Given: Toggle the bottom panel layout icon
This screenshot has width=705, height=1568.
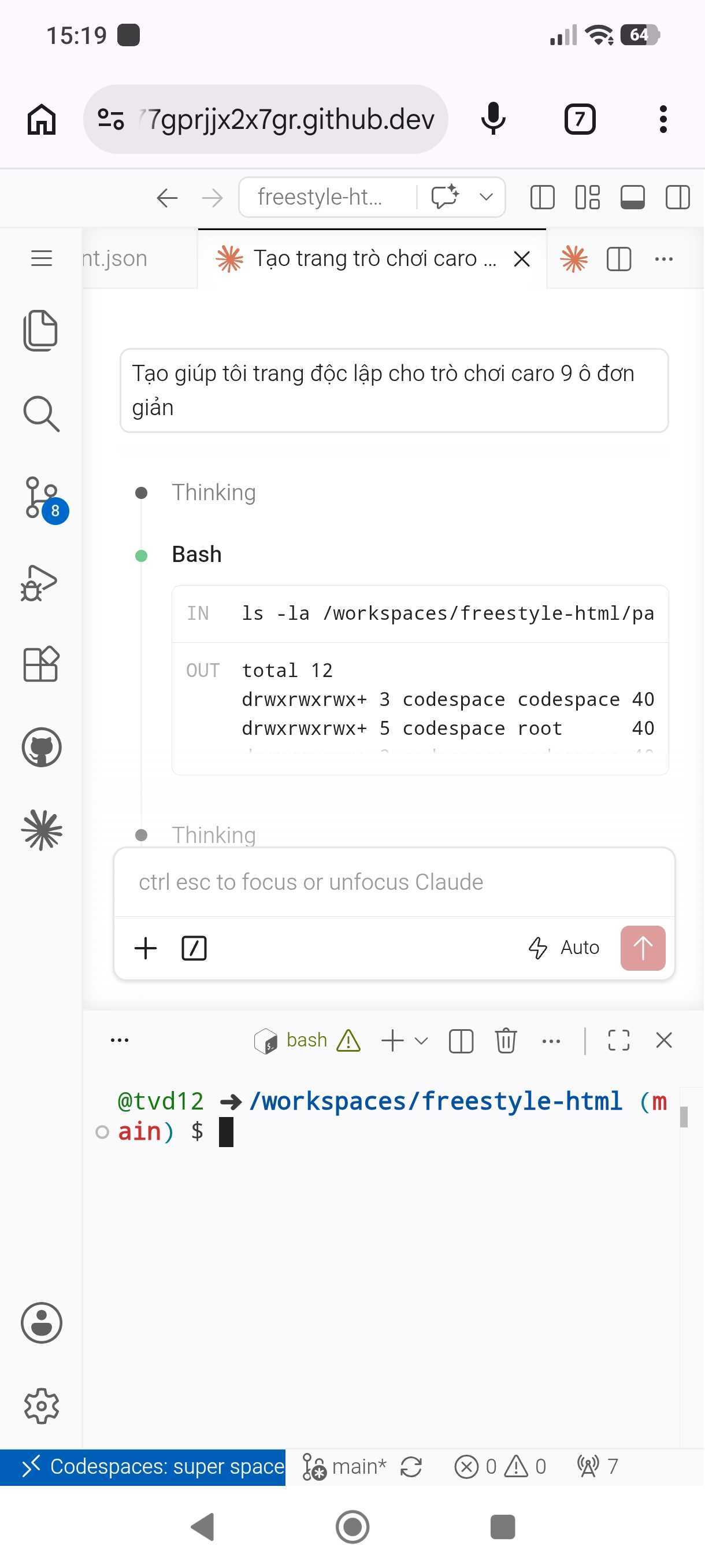Looking at the screenshot, I should 632,197.
